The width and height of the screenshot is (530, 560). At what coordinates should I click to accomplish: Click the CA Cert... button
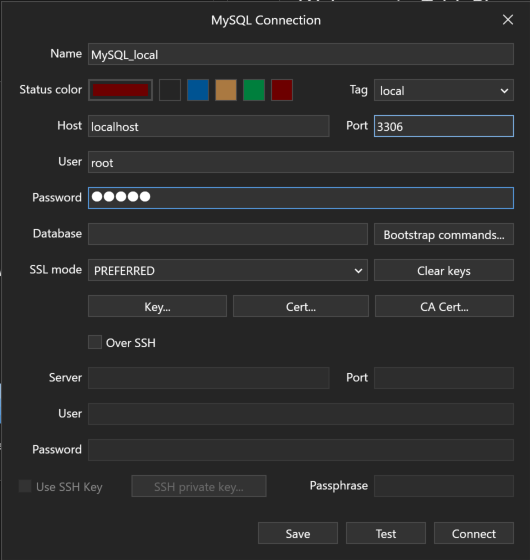pyautogui.click(x=444, y=306)
